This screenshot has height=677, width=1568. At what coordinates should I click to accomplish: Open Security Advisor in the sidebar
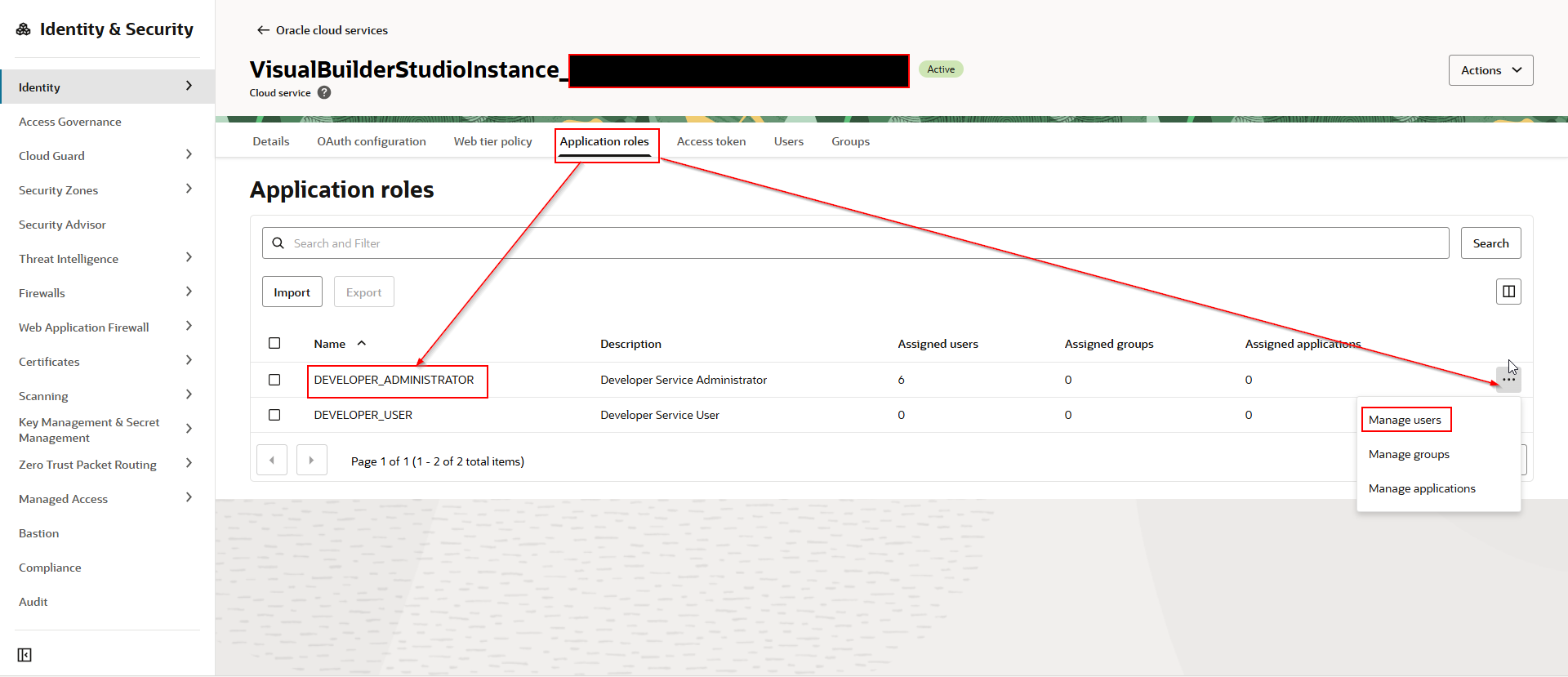click(x=62, y=225)
